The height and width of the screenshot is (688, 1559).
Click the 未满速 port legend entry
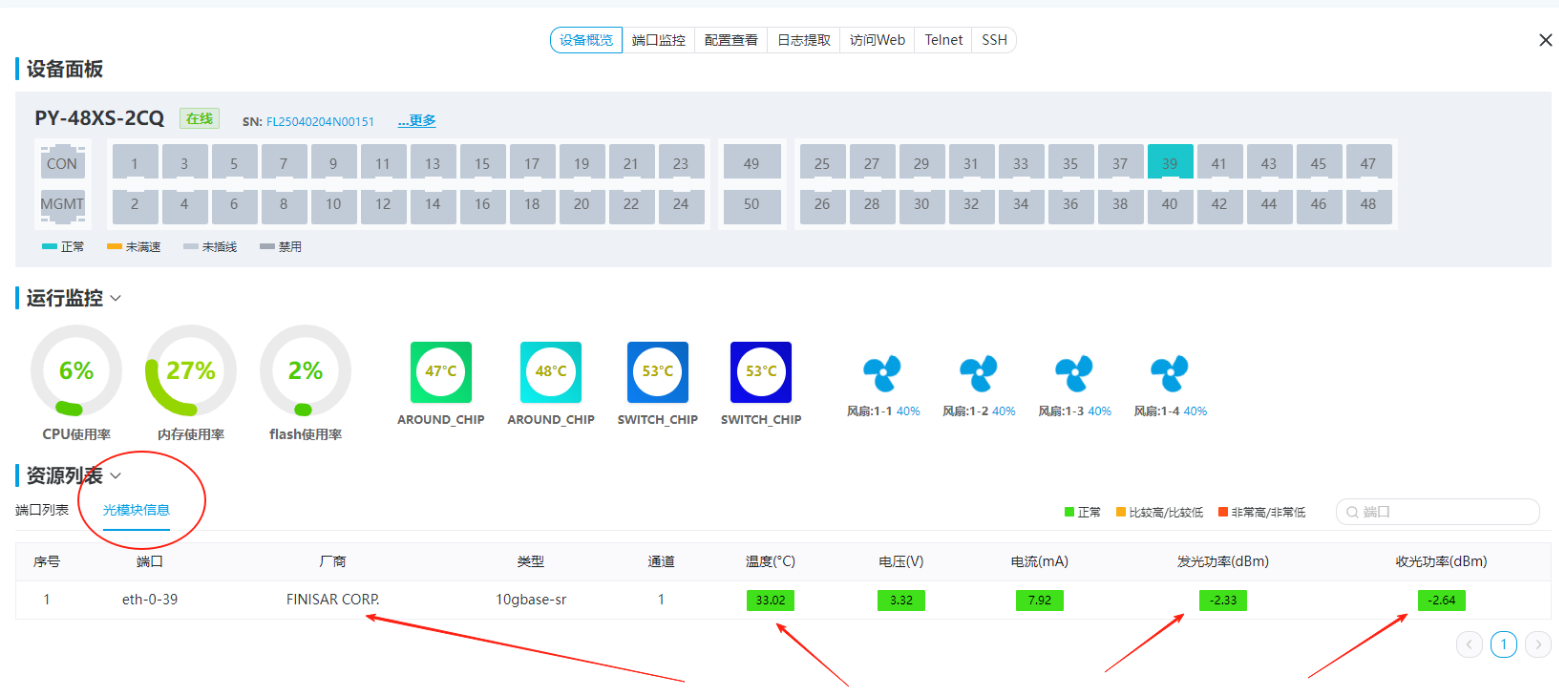coord(134,247)
